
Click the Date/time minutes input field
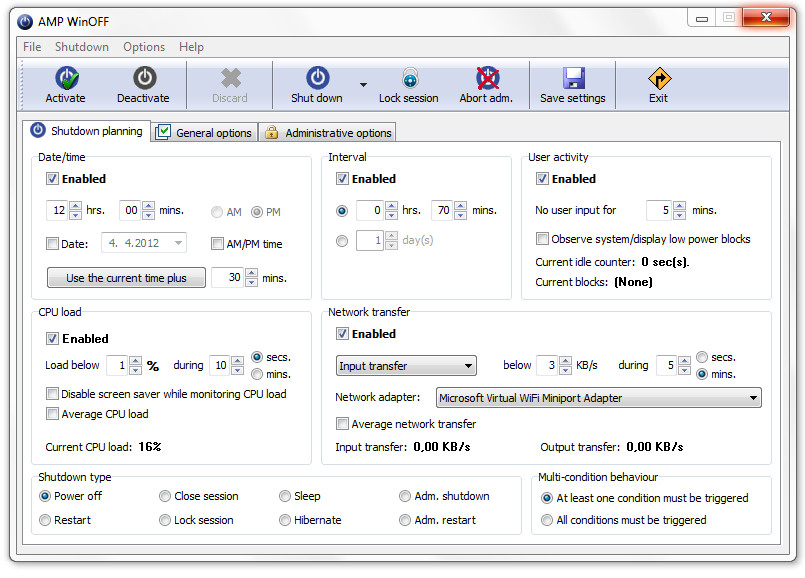(x=130, y=210)
